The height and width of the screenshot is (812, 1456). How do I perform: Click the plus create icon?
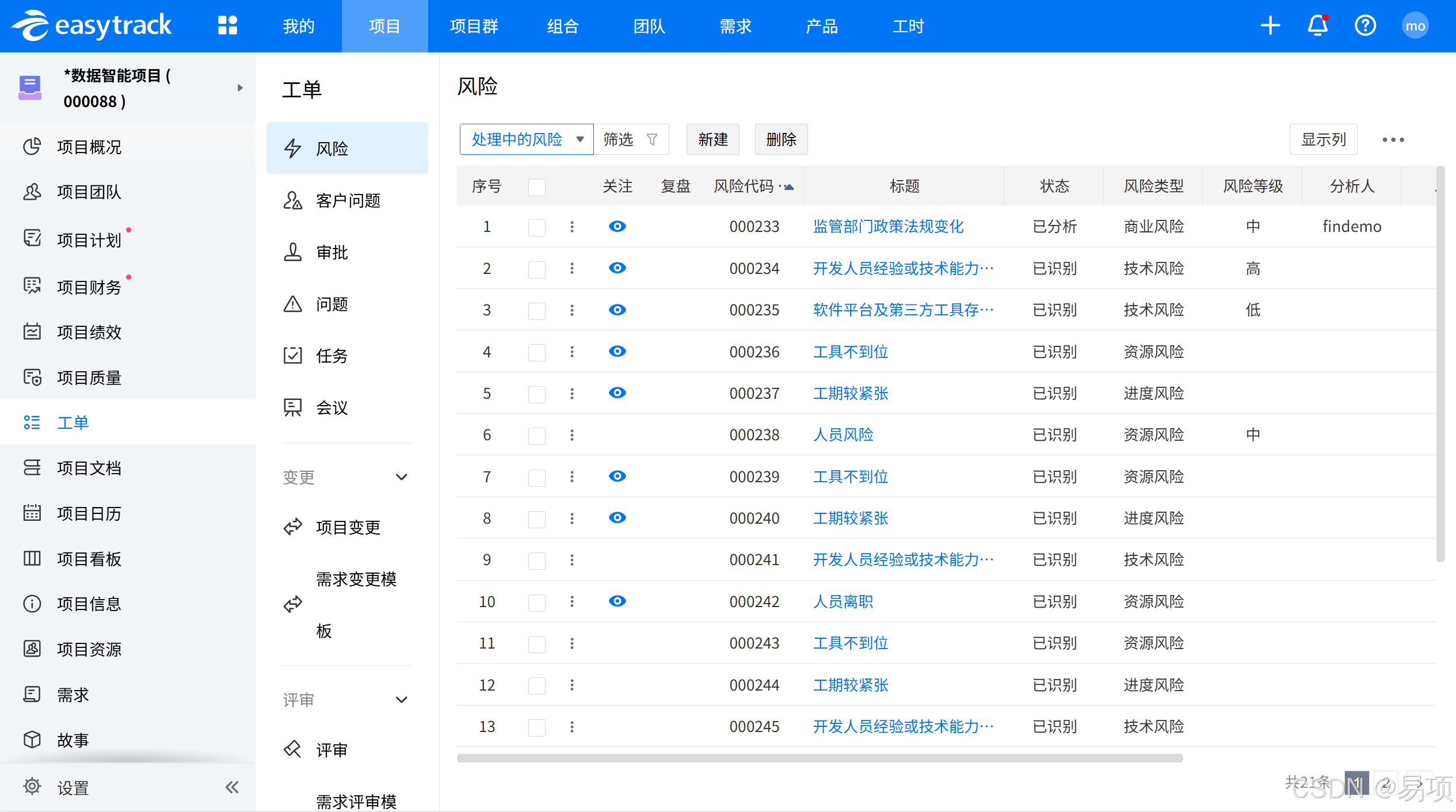[1270, 26]
